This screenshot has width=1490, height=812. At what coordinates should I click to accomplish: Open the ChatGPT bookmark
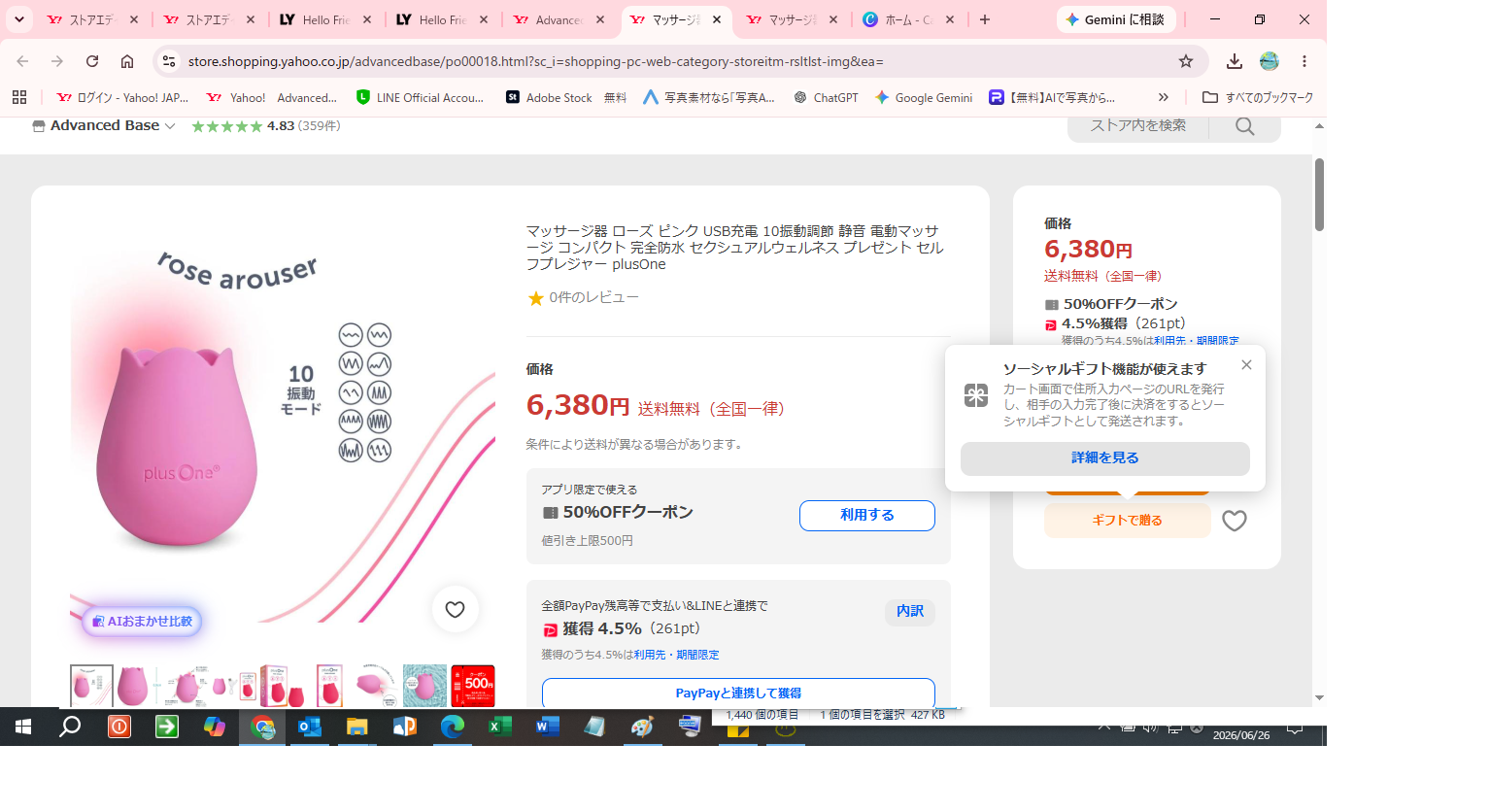click(826, 97)
